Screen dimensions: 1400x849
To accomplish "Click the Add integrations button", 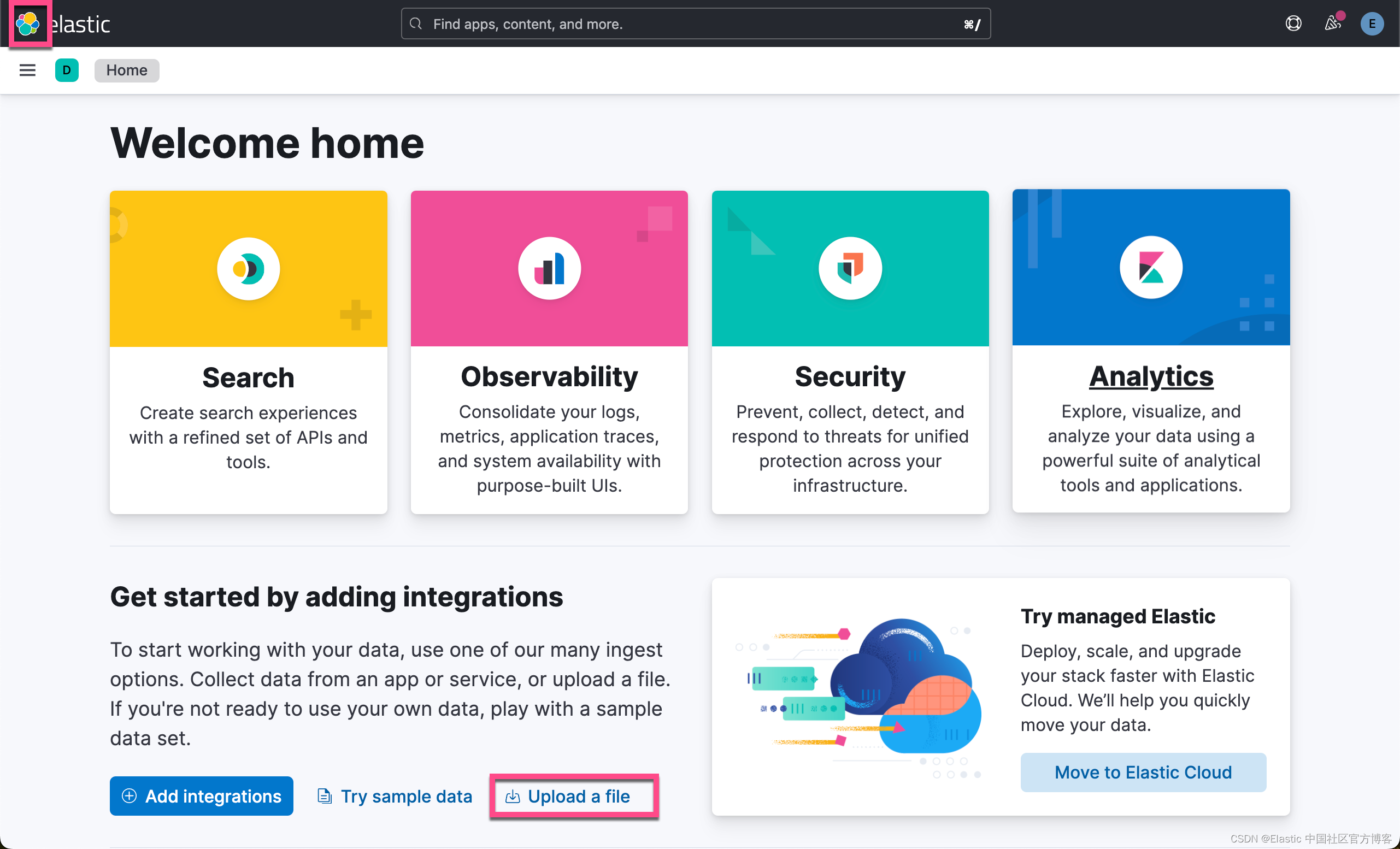I will pyautogui.click(x=202, y=795).
